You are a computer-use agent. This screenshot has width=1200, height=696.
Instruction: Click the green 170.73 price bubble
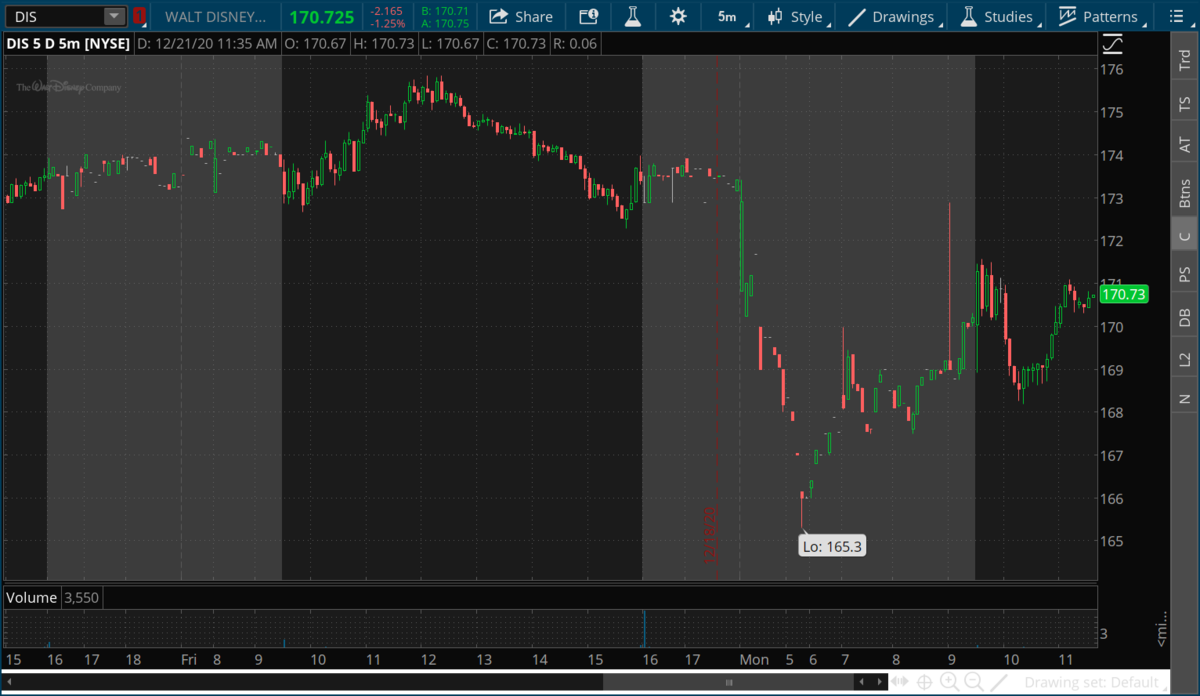1123,294
